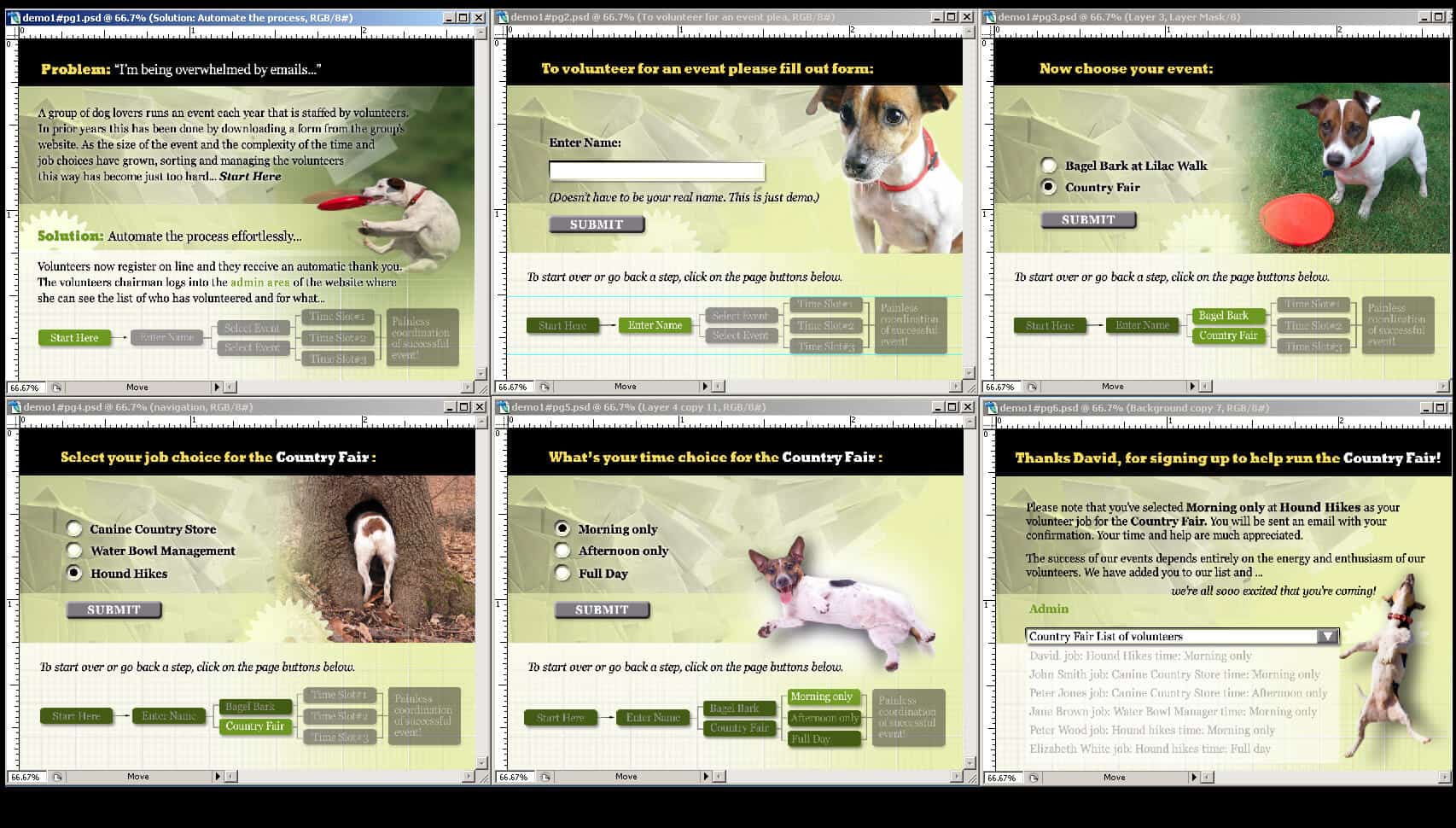The height and width of the screenshot is (828, 1456).
Task: Click SUBMIT in the Now choose your event page
Action: pos(1088,220)
